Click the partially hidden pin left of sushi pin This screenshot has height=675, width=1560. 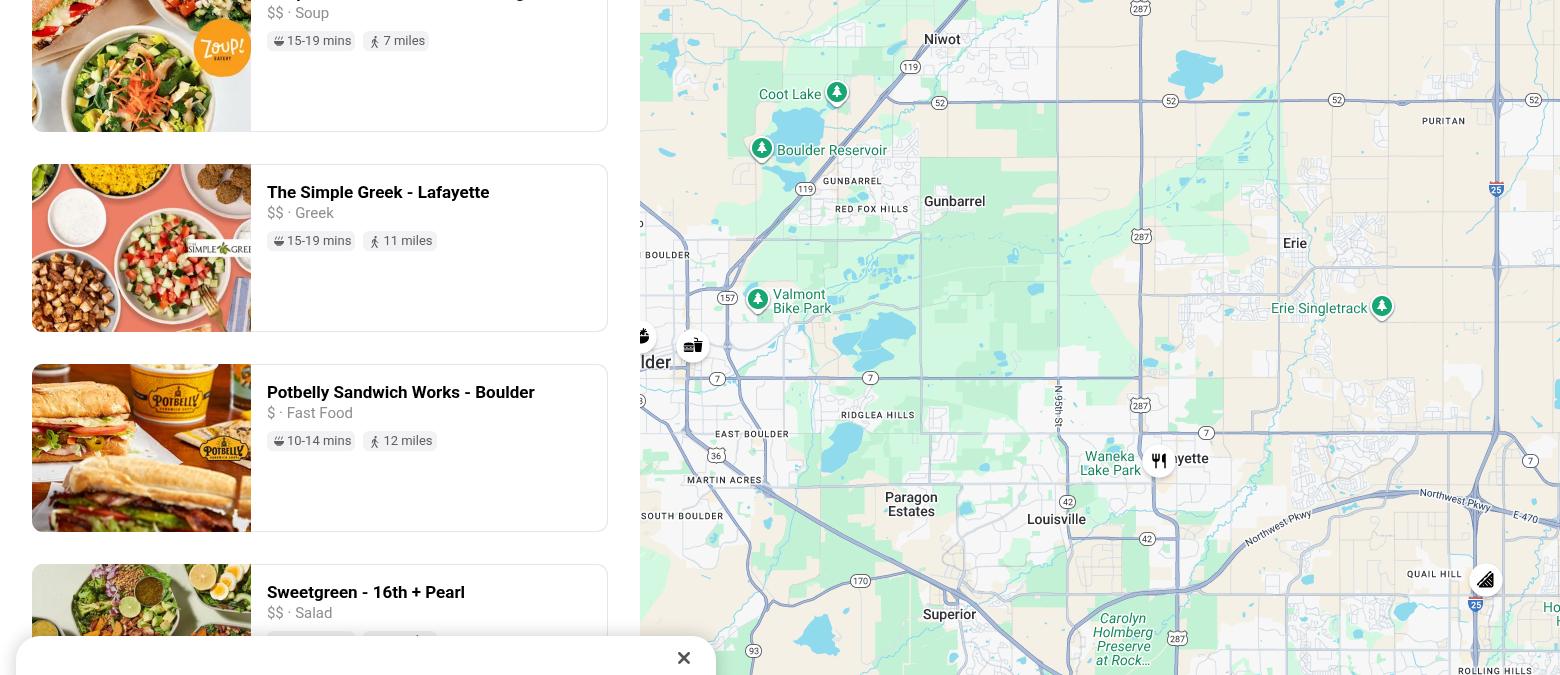[x=645, y=336]
